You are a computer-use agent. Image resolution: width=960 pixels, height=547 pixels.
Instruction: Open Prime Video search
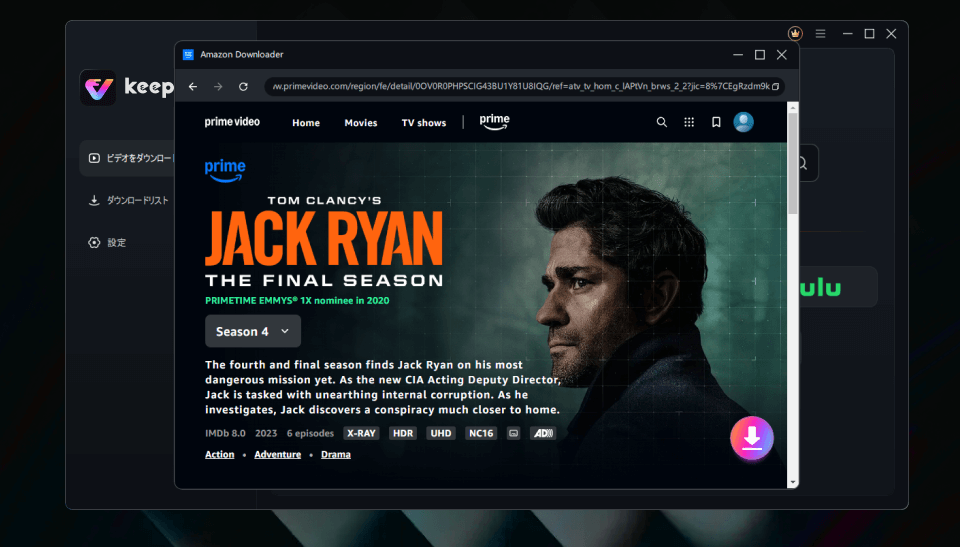tap(662, 122)
